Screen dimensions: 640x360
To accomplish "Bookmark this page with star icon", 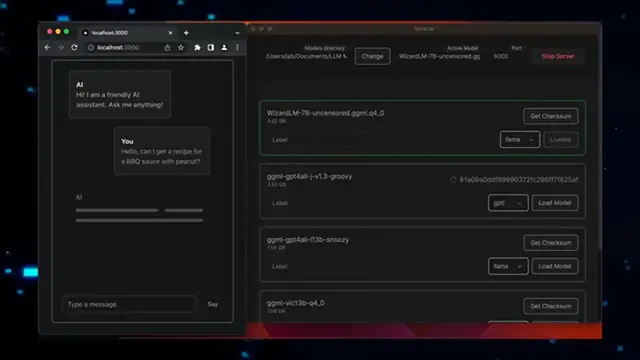I will click(181, 48).
